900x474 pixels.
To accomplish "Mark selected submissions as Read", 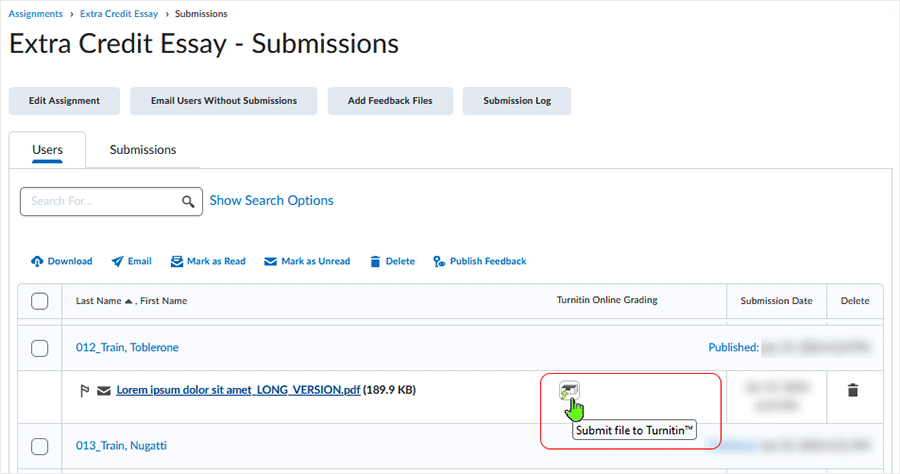I will [208, 261].
